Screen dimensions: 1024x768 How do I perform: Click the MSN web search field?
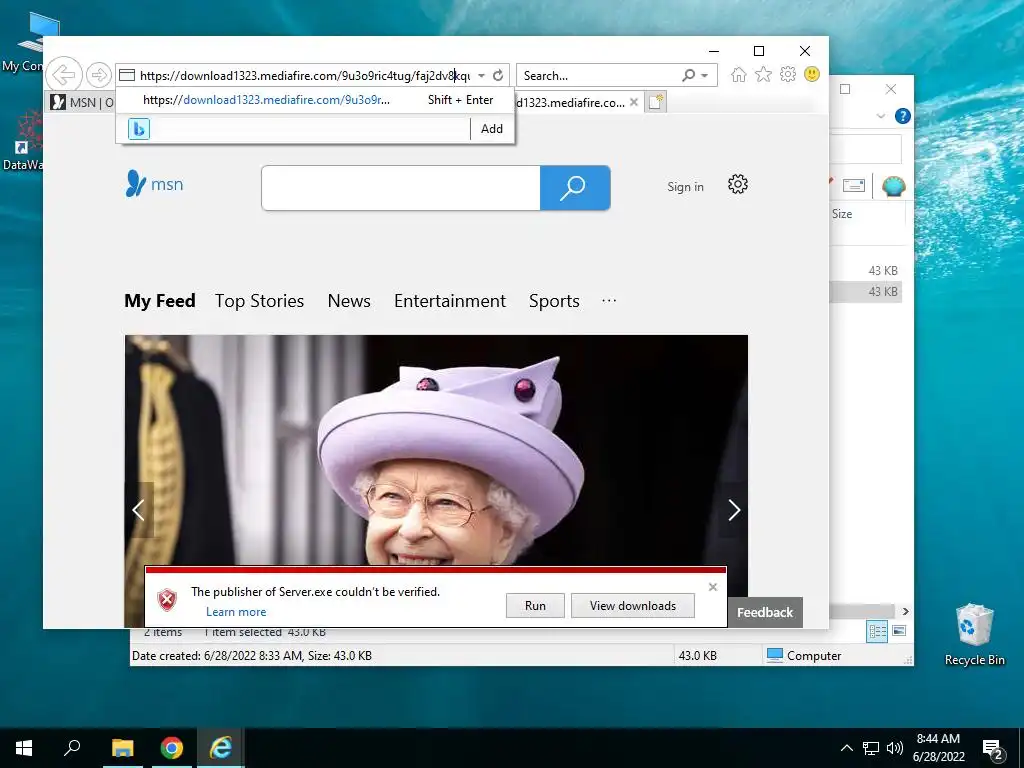[401, 188]
